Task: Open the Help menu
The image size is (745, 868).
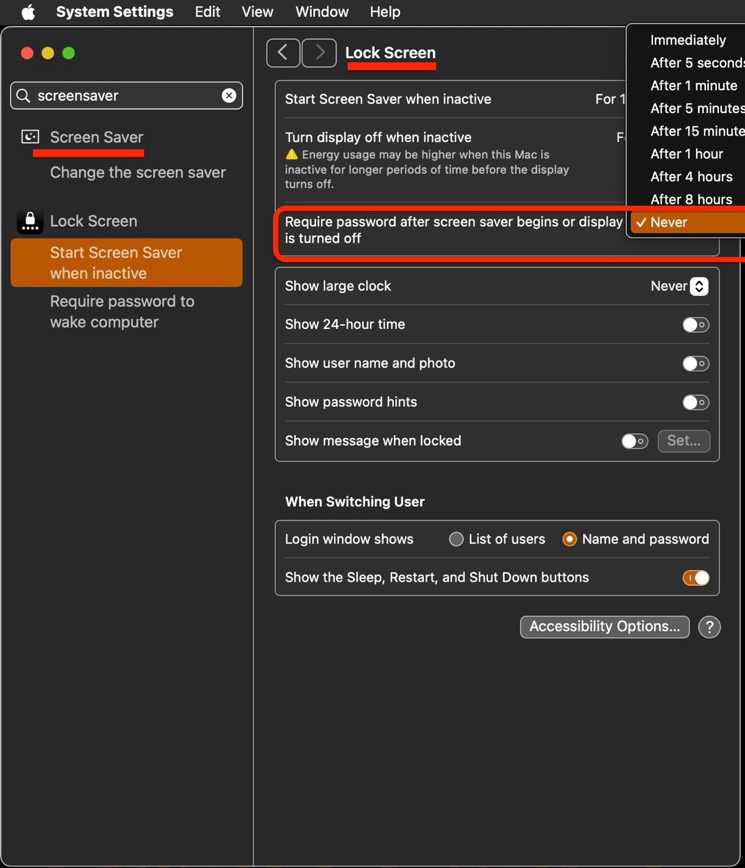Action: [385, 12]
